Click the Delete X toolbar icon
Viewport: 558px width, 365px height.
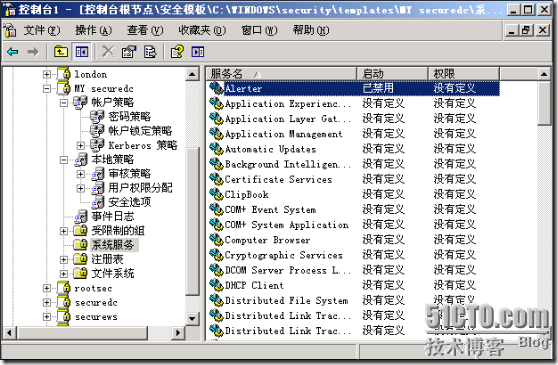pyautogui.click(x=108, y=52)
